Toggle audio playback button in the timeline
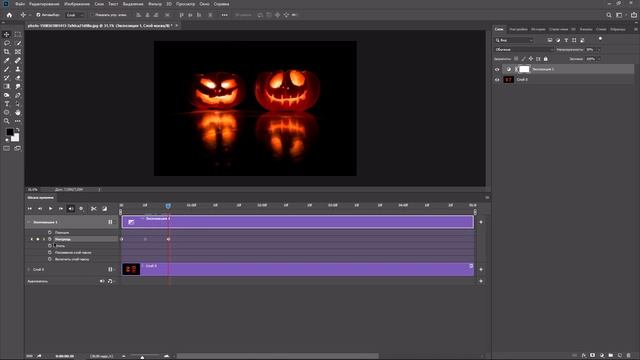This screenshot has width=640, height=360. coord(71,209)
